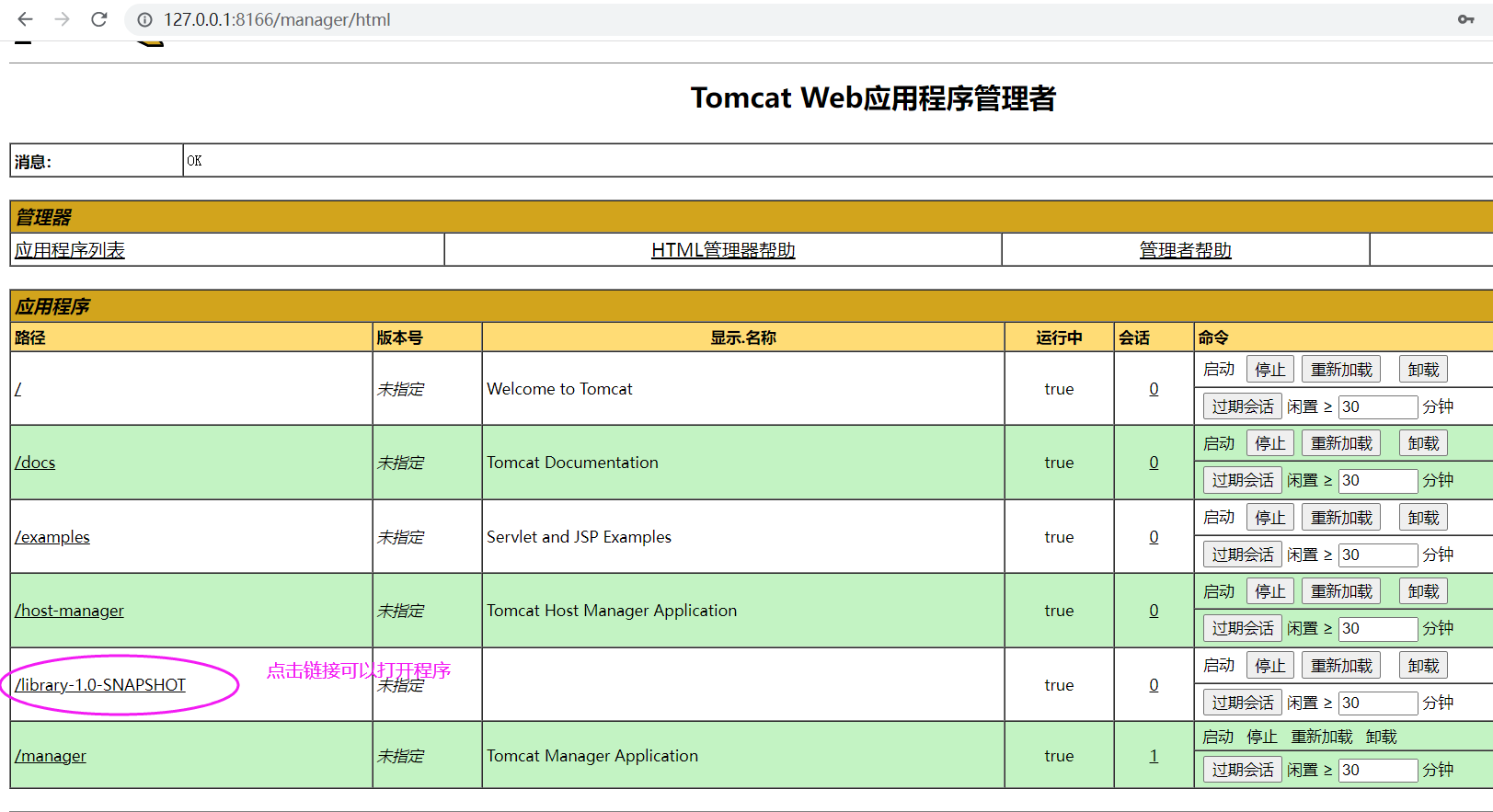Stop the /library-1.0-SNAPSHOT application
This screenshot has height=812, width=1493.
(x=1270, y=666)
